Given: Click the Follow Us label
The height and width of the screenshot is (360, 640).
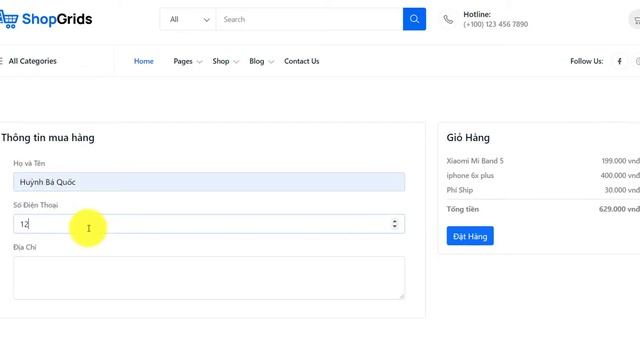Looking at the screenshot, I should click(x=587, y=61).
